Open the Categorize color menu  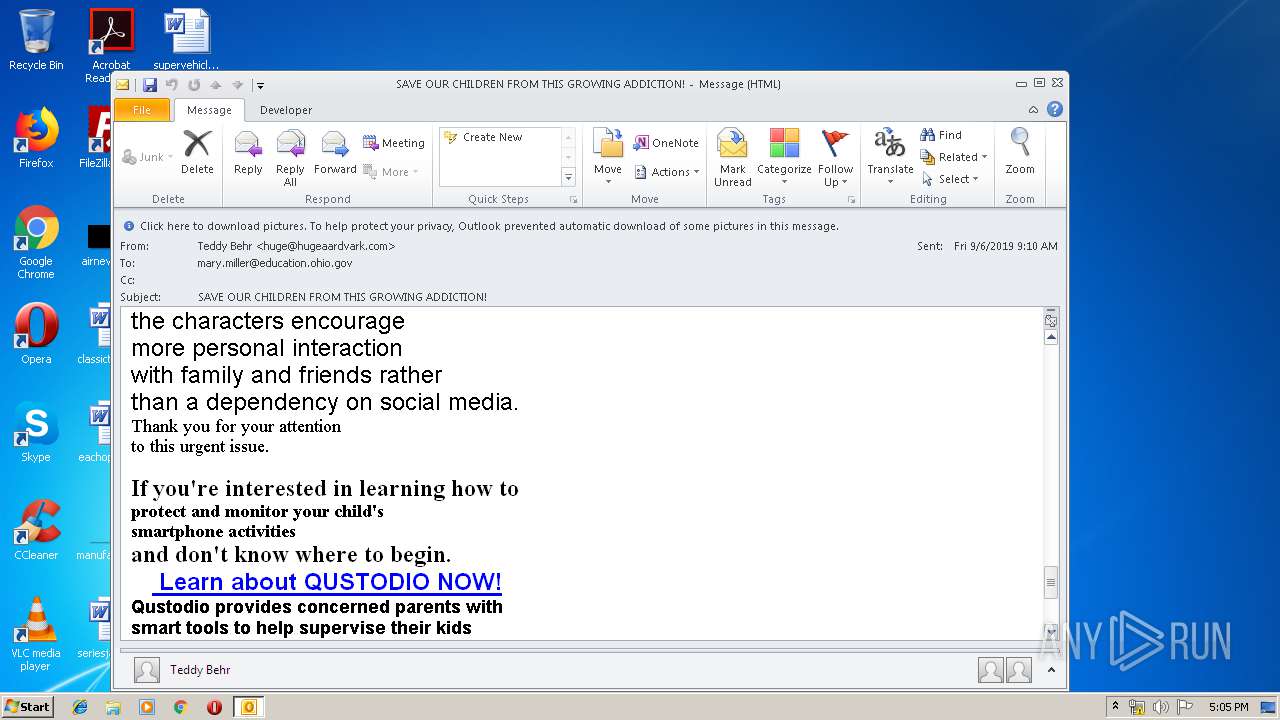(x=784, y=158)
